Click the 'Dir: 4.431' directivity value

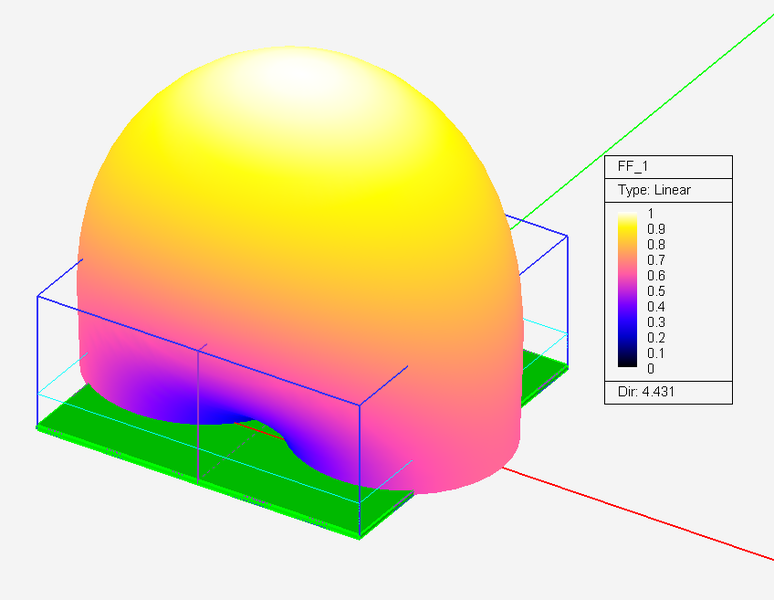point(646,392)
